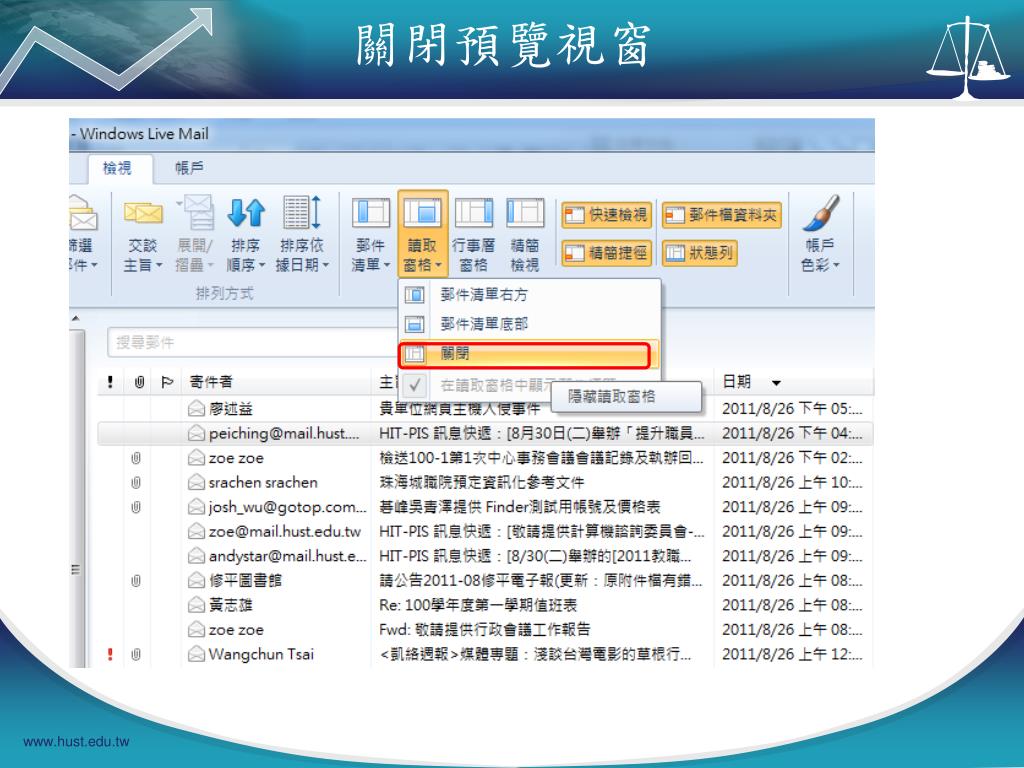The width and height of the screenshot is (1024, 768).
Task: Click the 寄件者 column header
Action: [211, 381]
